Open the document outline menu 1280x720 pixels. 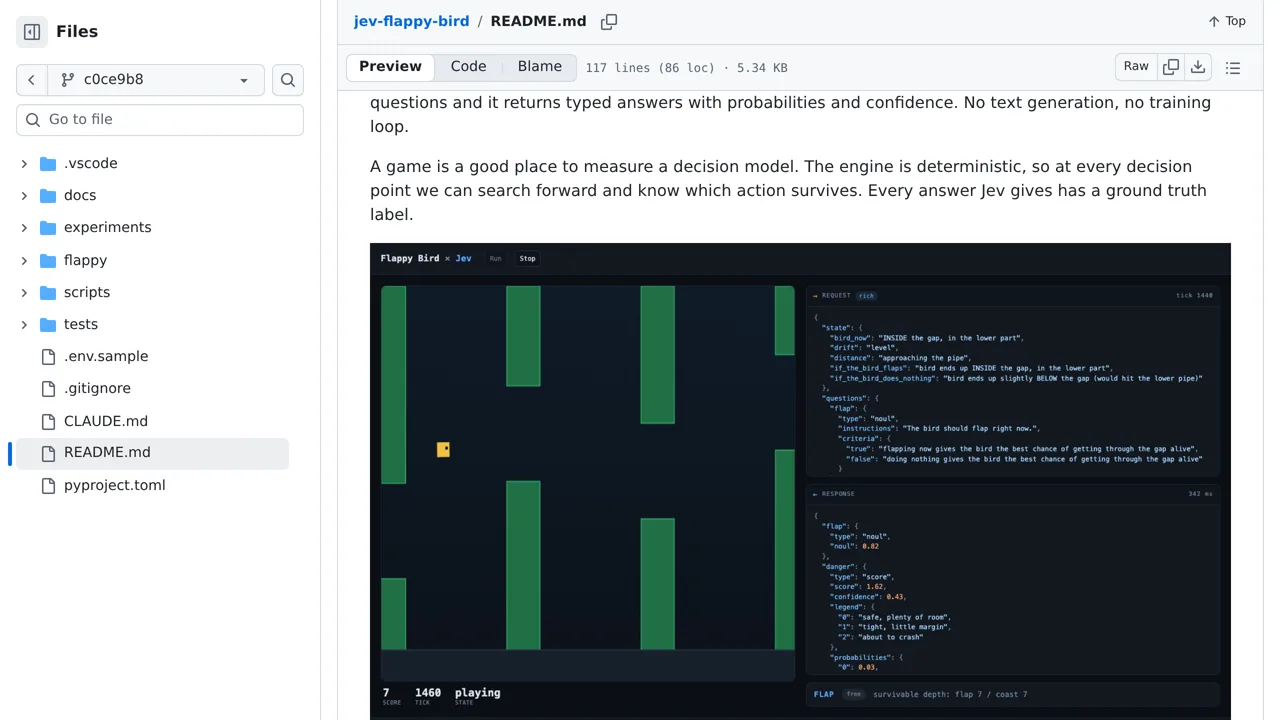tap(1233, 68)
